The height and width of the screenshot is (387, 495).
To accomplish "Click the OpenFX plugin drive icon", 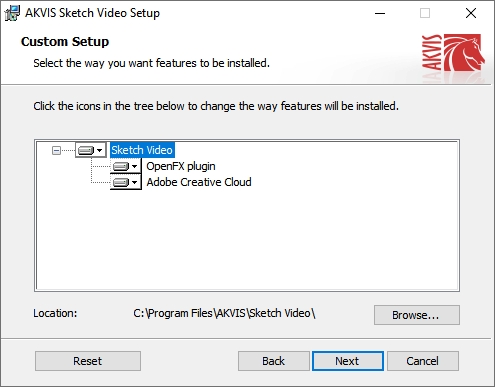I will coord(121,166).
